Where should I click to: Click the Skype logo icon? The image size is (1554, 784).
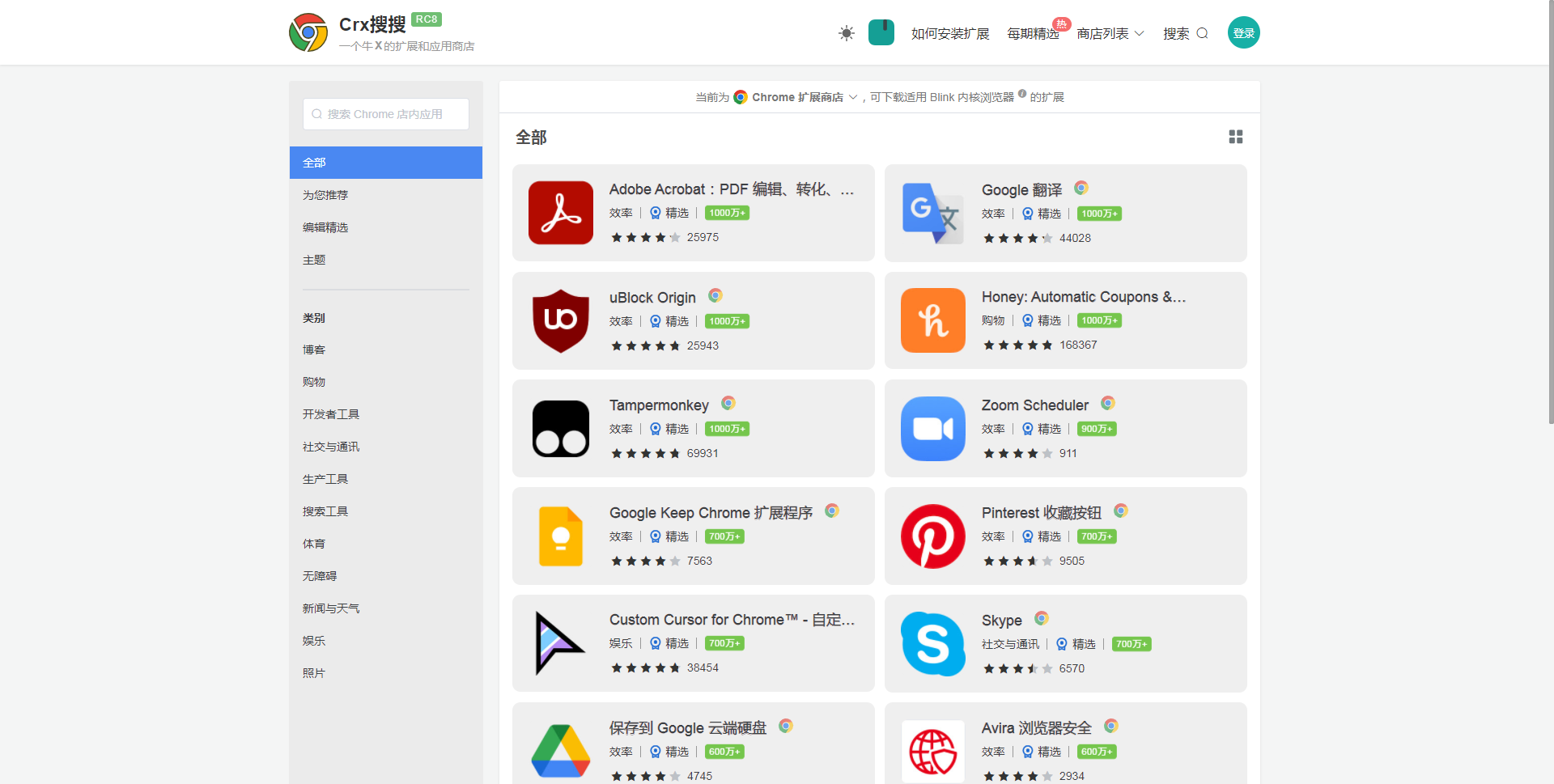tap(933, 644)
